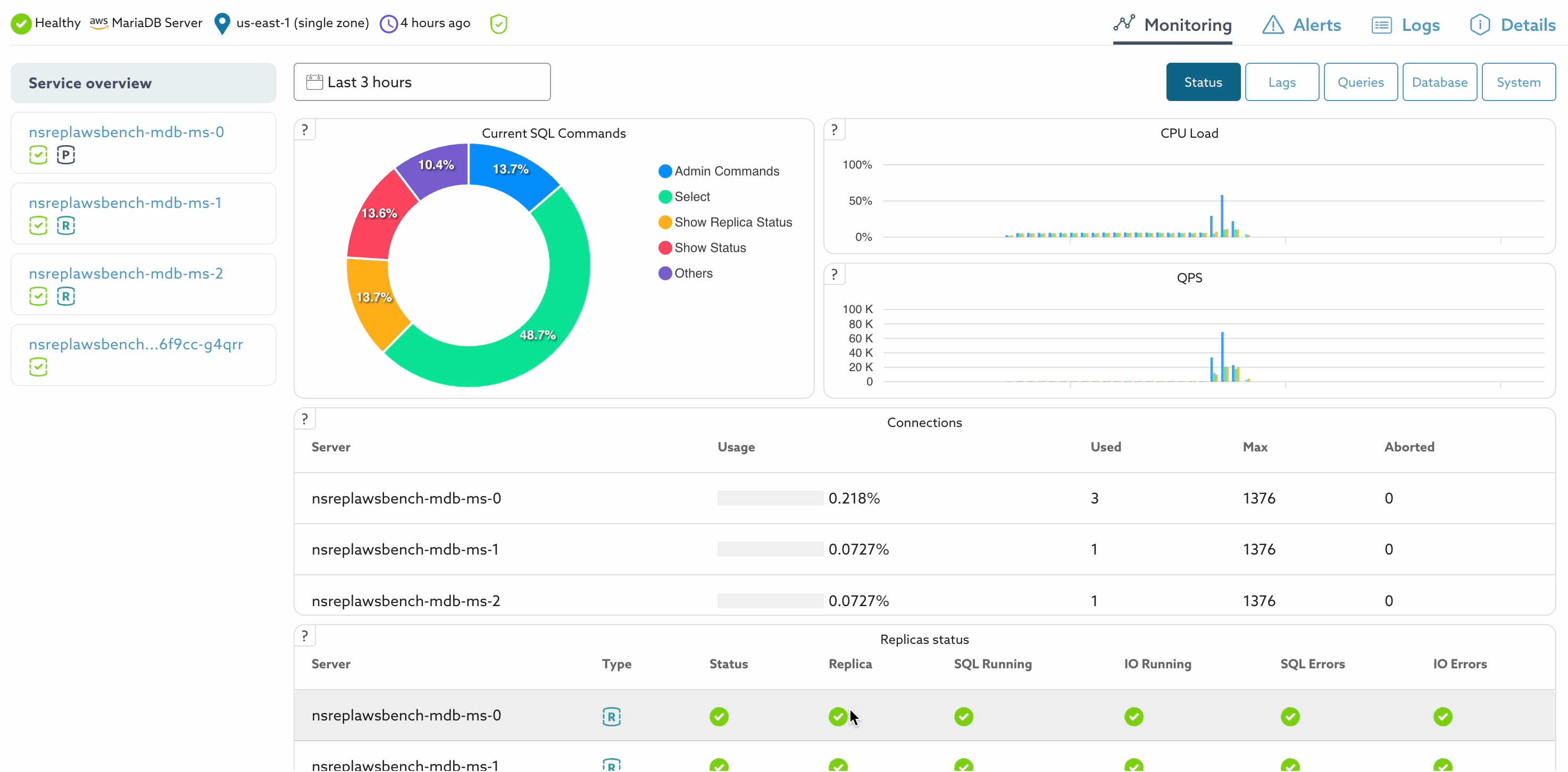Screen dimensions: 1568x772
Task: Click the Lags view button
Action: (1281, 82)
